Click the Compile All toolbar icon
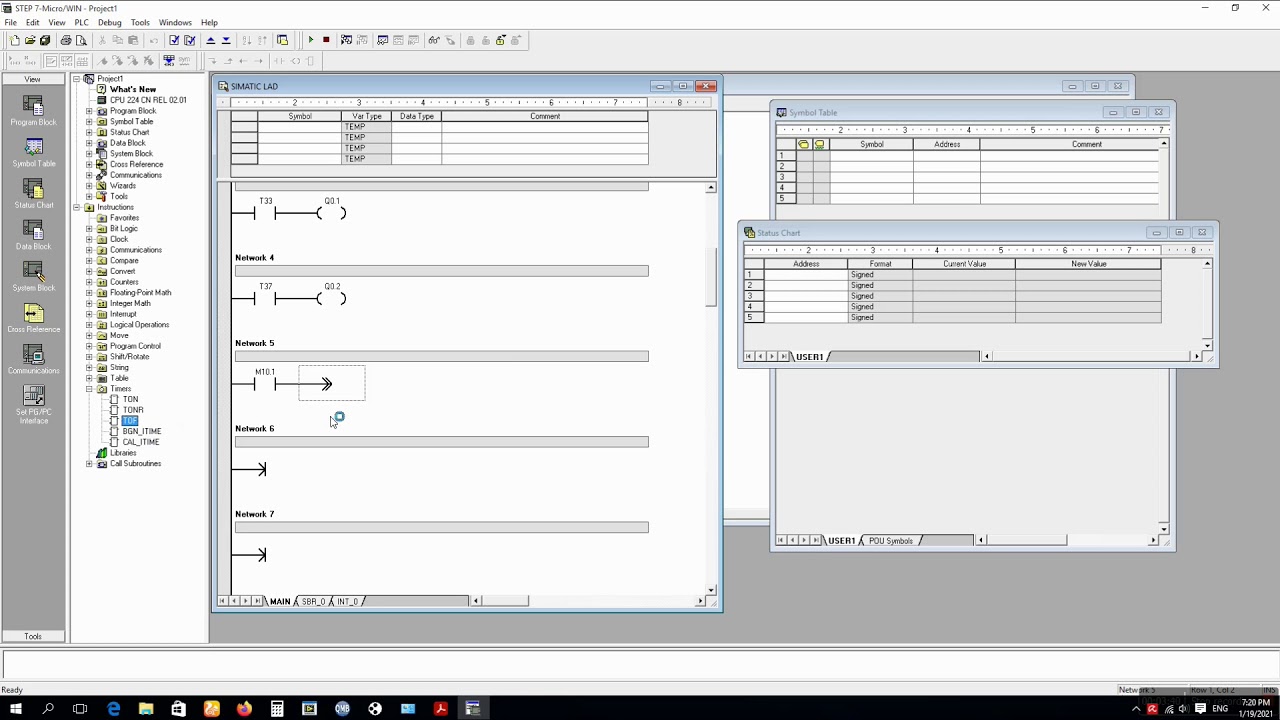1280x720 pixels. pyautogui.click(x=189, y=40)
